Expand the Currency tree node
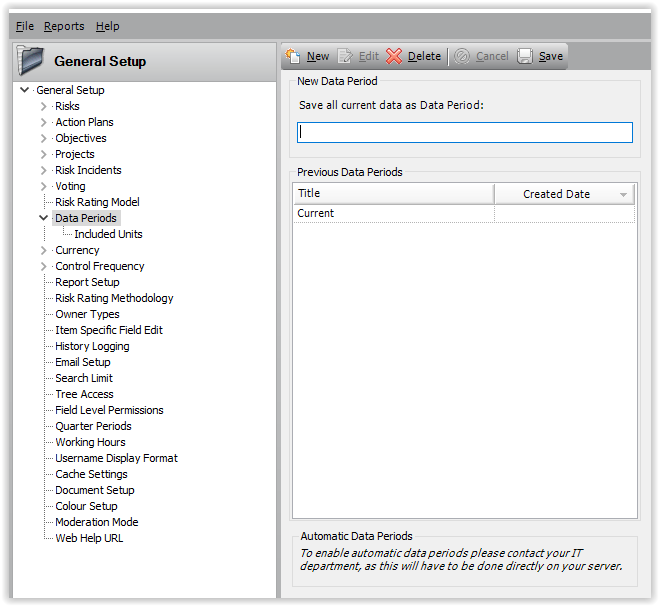This screenshot has width=659, height=606. 43,250
